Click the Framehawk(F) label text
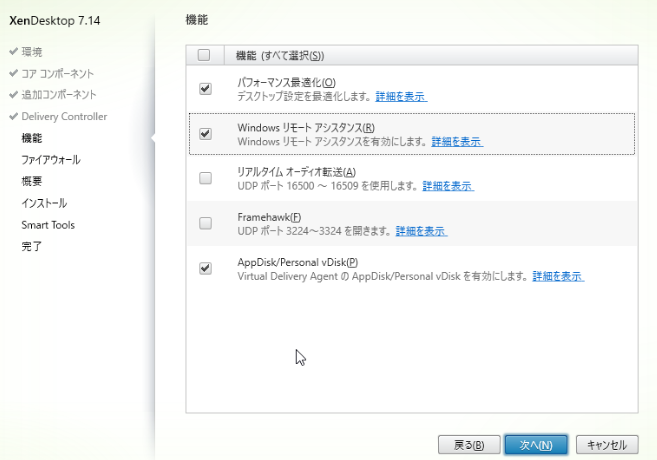657x460 pixels. (269, 217)
